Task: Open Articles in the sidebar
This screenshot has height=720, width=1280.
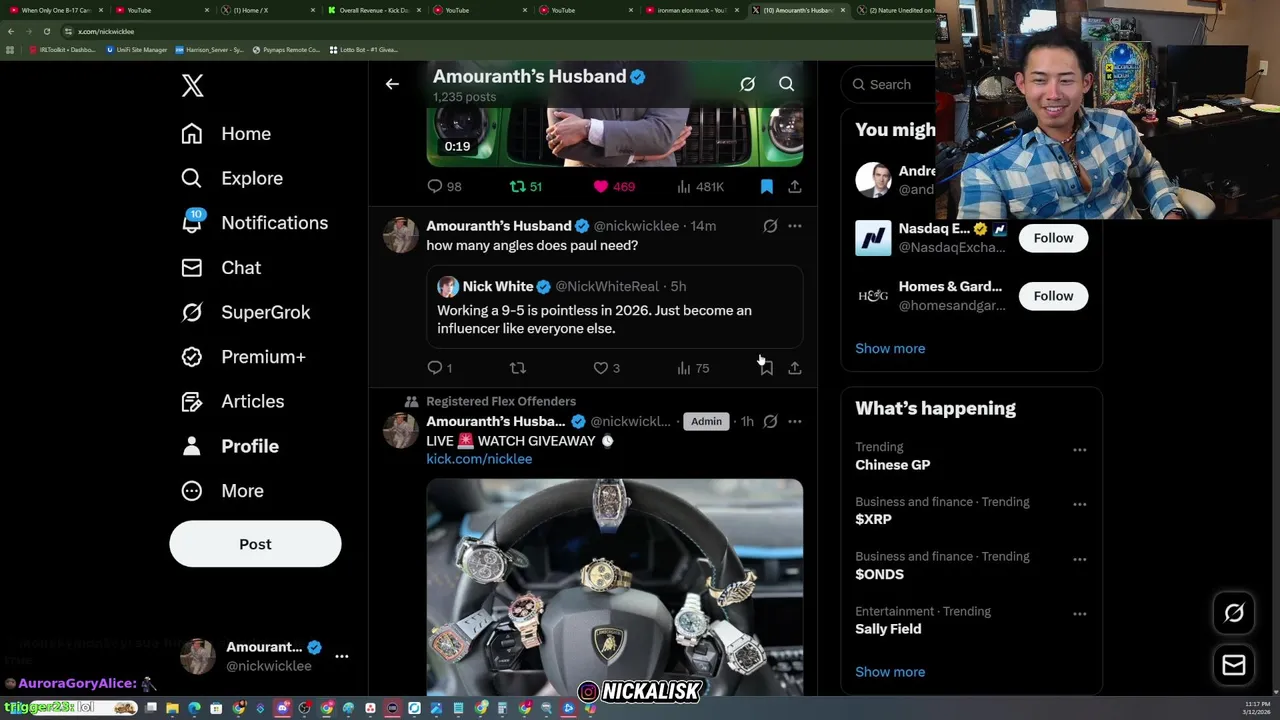Action: (232, 401)
